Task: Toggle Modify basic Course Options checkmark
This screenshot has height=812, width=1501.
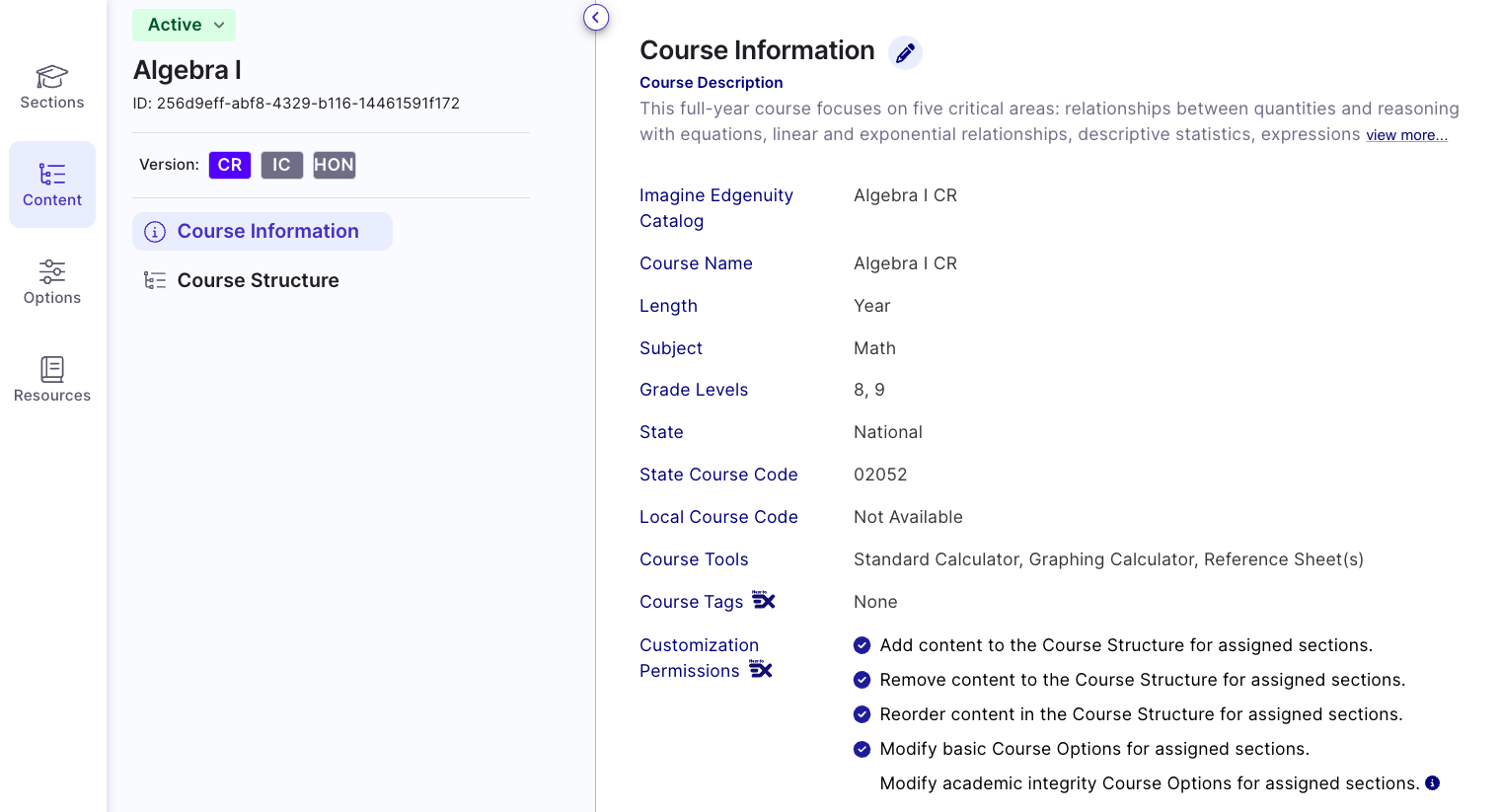Action: pos(862,749)
